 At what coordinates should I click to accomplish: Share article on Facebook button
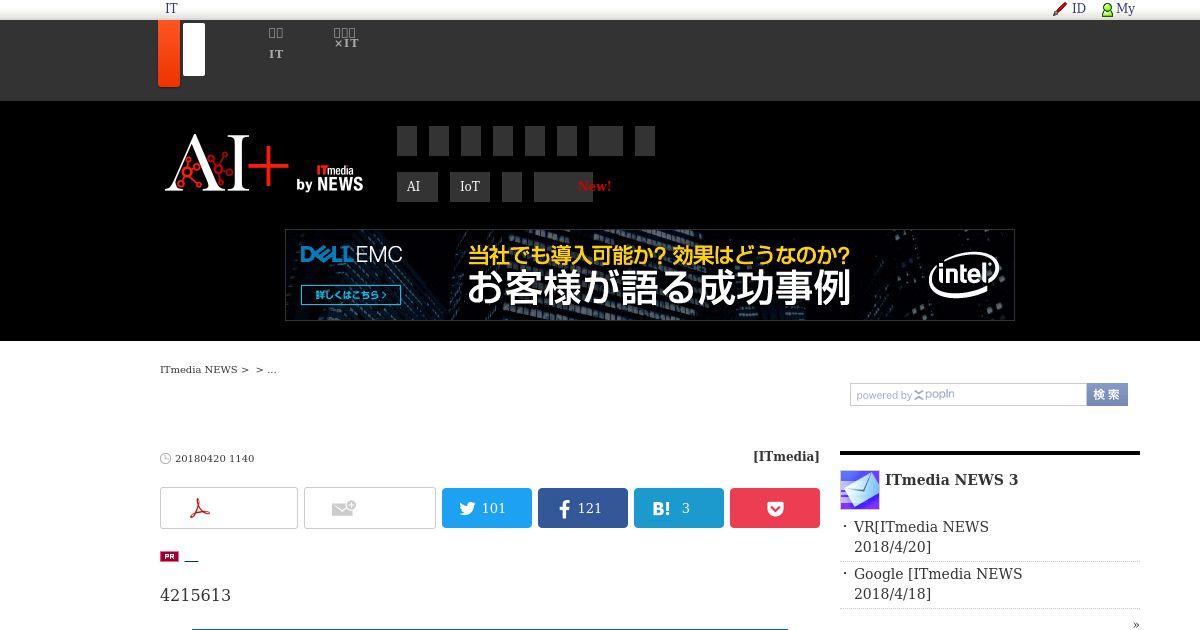(x=583, y=508)
